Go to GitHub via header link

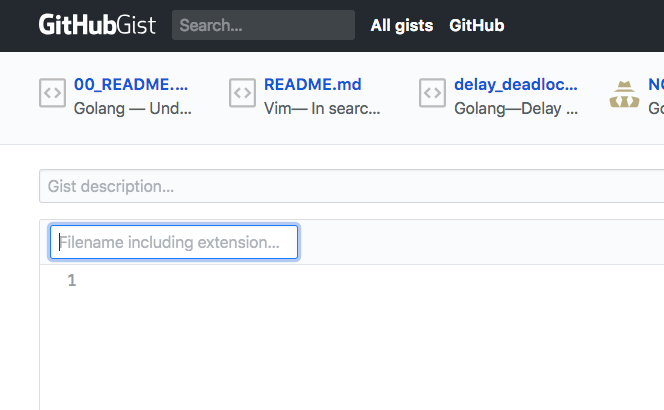477,25
